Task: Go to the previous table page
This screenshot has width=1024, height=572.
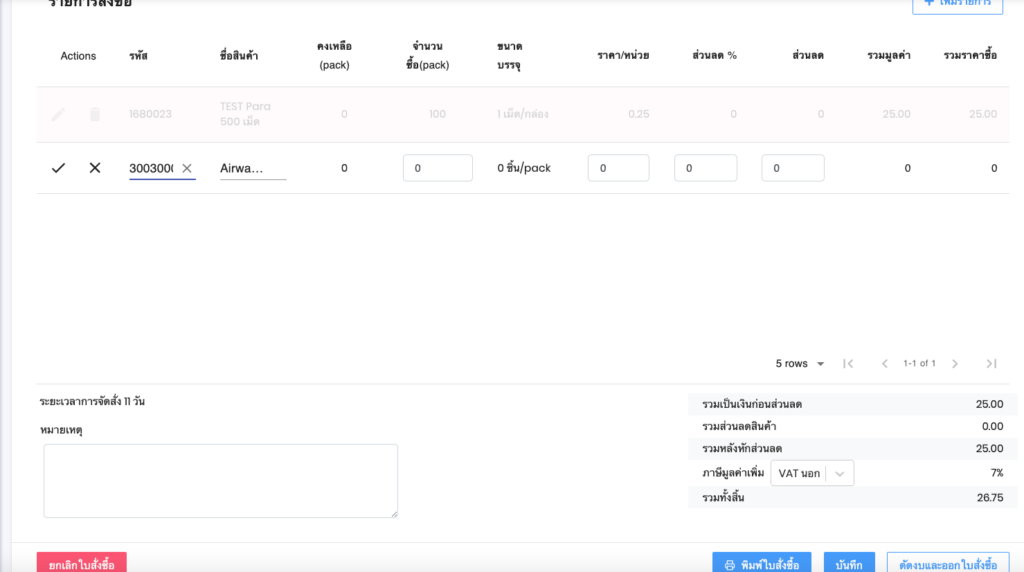Action: 884,363
